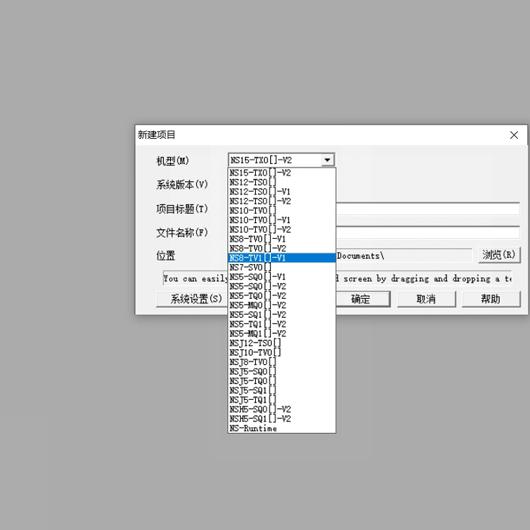Select NS12-TS0[]-V2 model entry

pyautogui.click(x=282, y=201)
